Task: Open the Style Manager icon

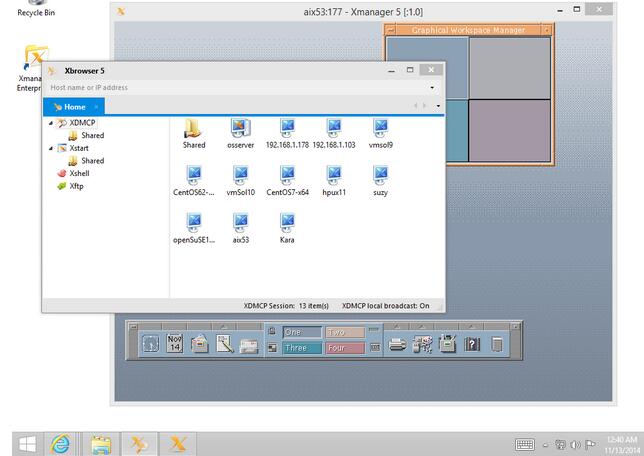Action: pos(423,344)
